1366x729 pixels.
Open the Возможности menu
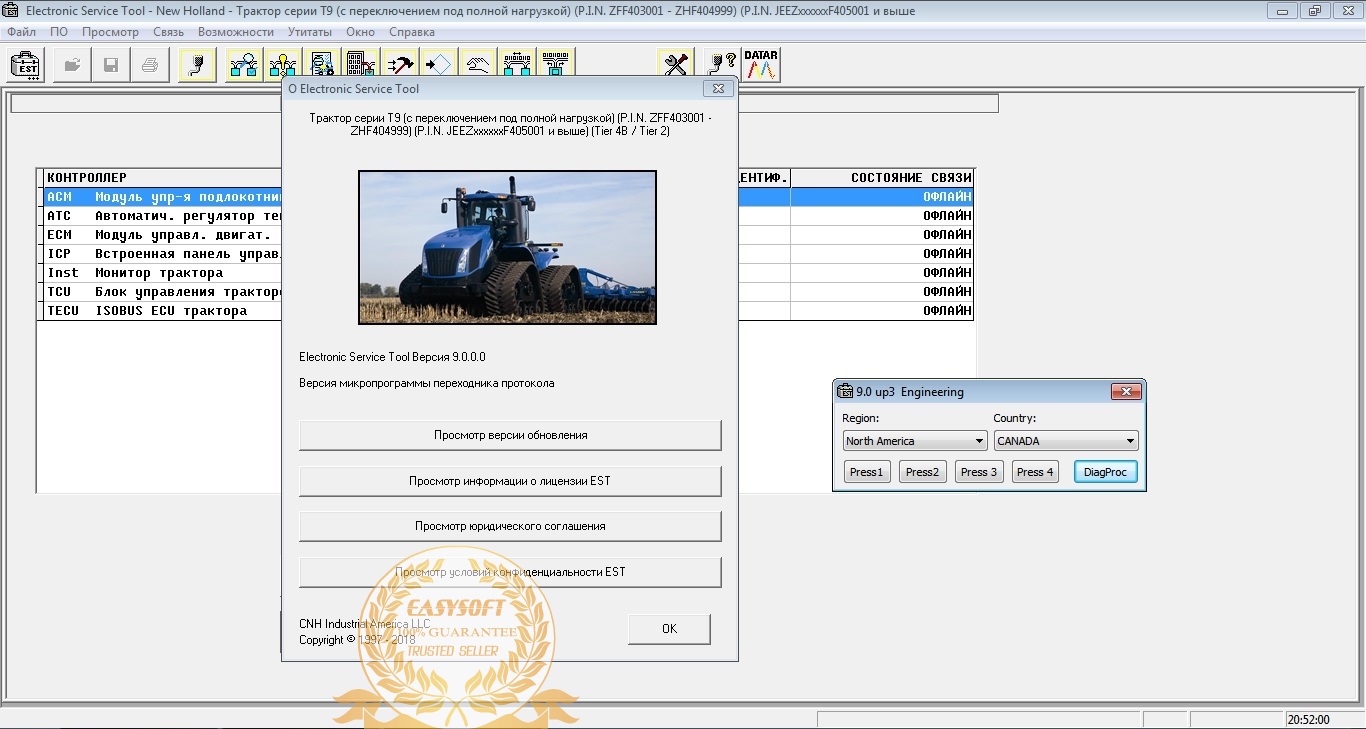click(x=236, y=32)
